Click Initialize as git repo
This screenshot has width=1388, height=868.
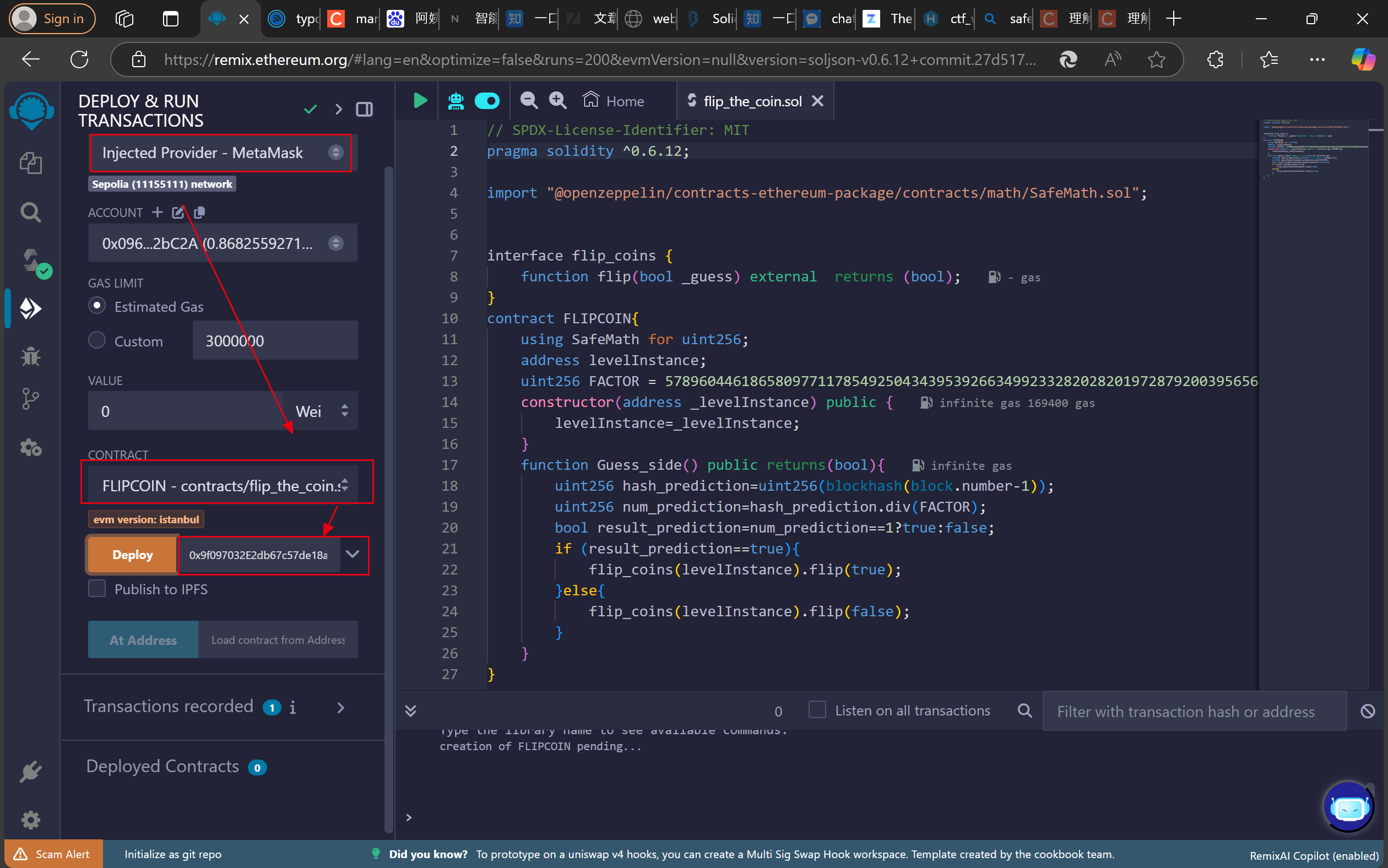[x=173, y=854]
